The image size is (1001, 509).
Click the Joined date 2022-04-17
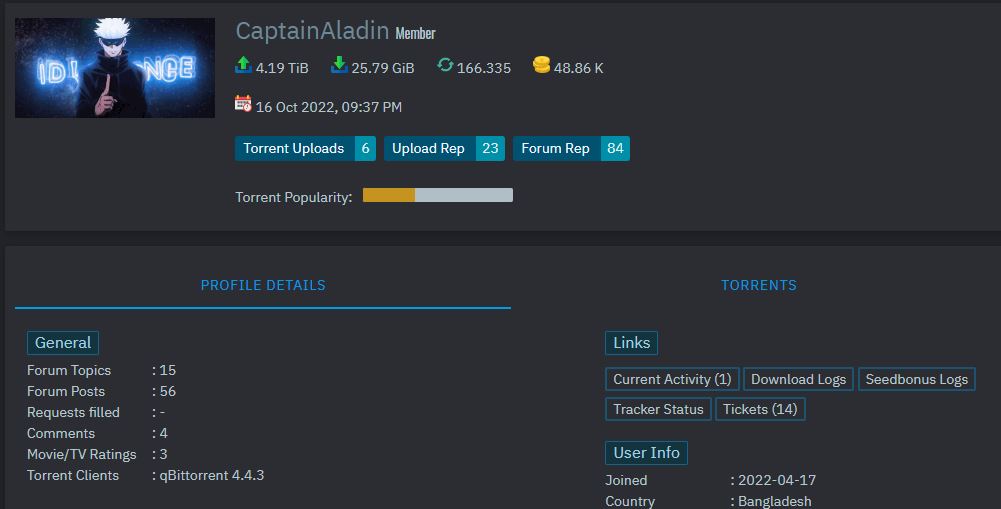[x=777, y=480]
